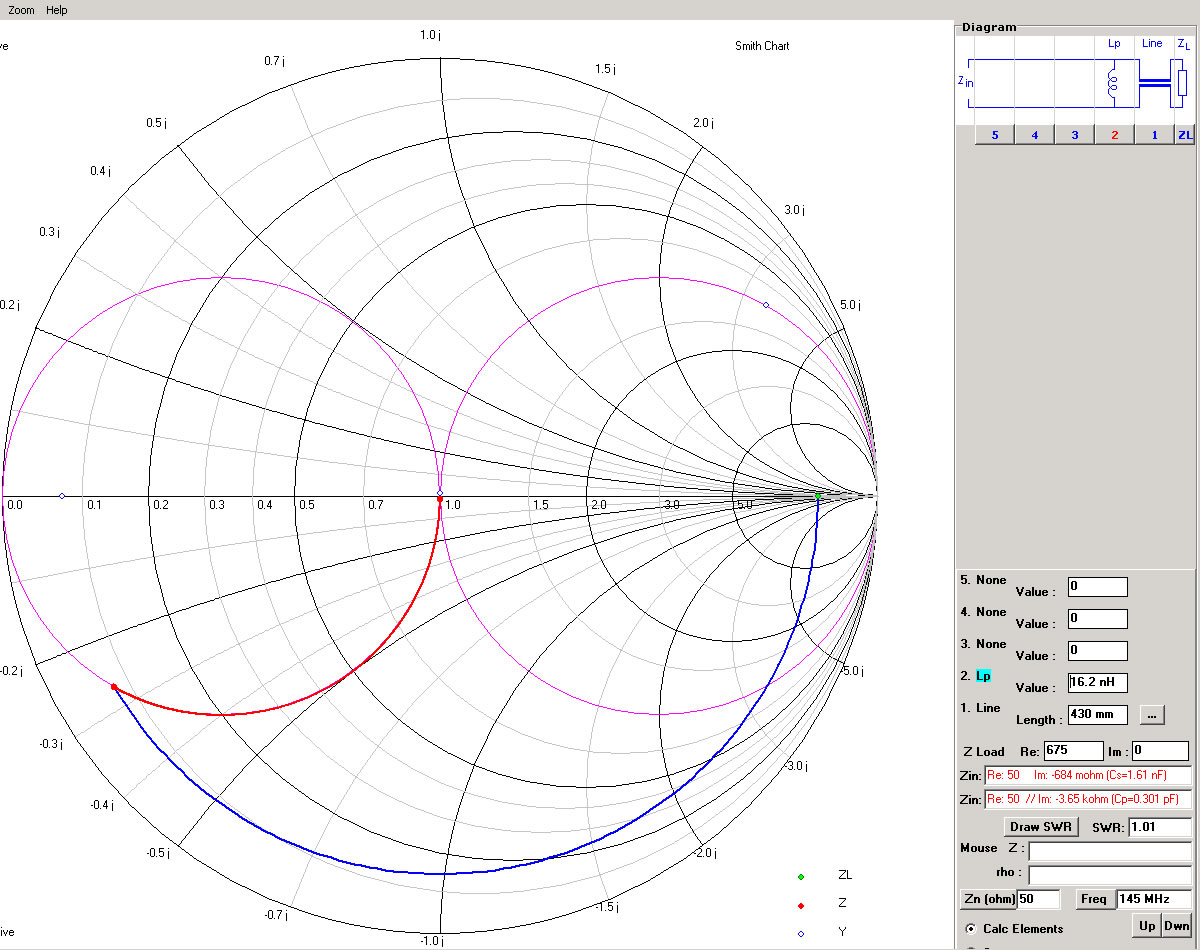Select element slot 5 button in diagram
The image size is (1200, 950).
(x=994, y=135)
